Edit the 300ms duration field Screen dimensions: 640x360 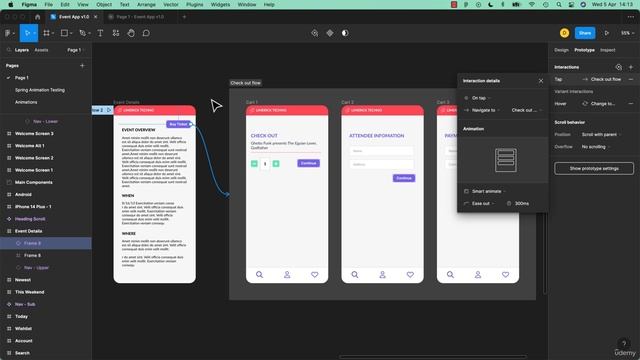click(522, 203)
